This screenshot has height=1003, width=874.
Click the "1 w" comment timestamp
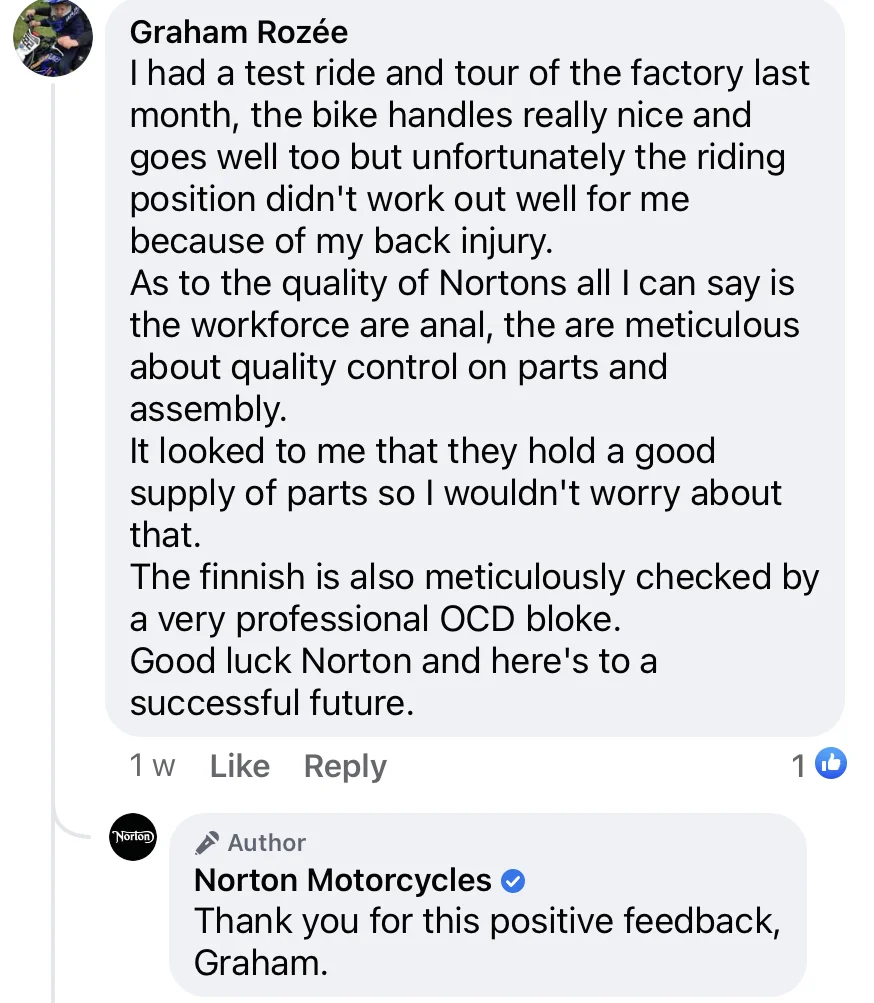pyautogui.click(x=152, y=766)
